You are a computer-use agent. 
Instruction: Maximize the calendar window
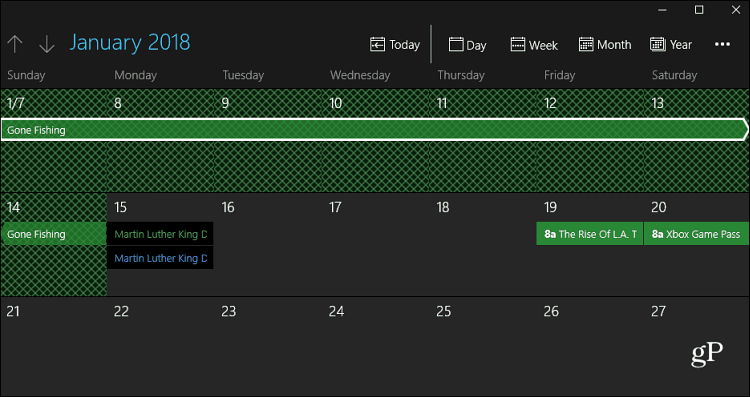click(699, 10)
